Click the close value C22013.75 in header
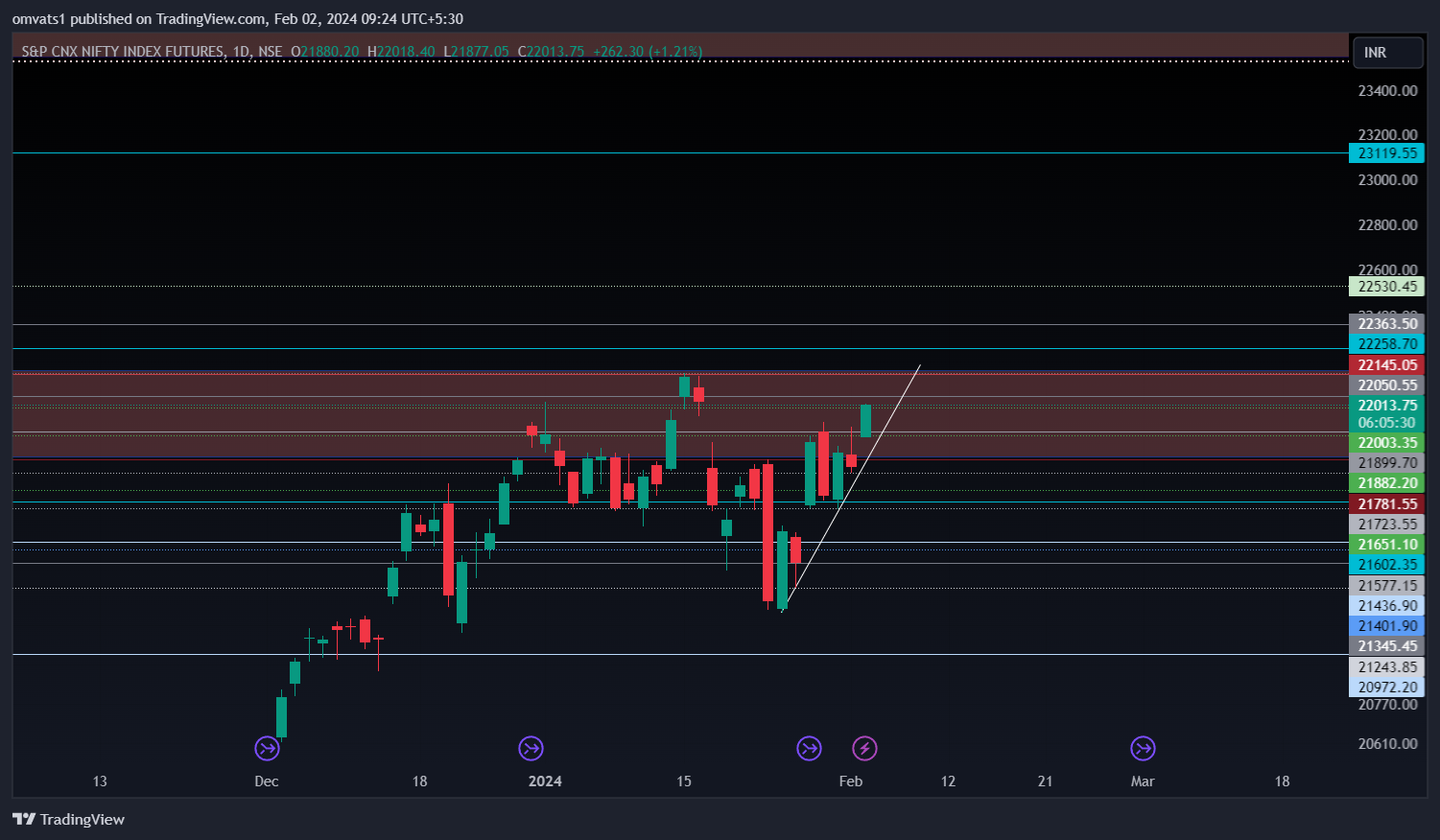 click(551, 52)
